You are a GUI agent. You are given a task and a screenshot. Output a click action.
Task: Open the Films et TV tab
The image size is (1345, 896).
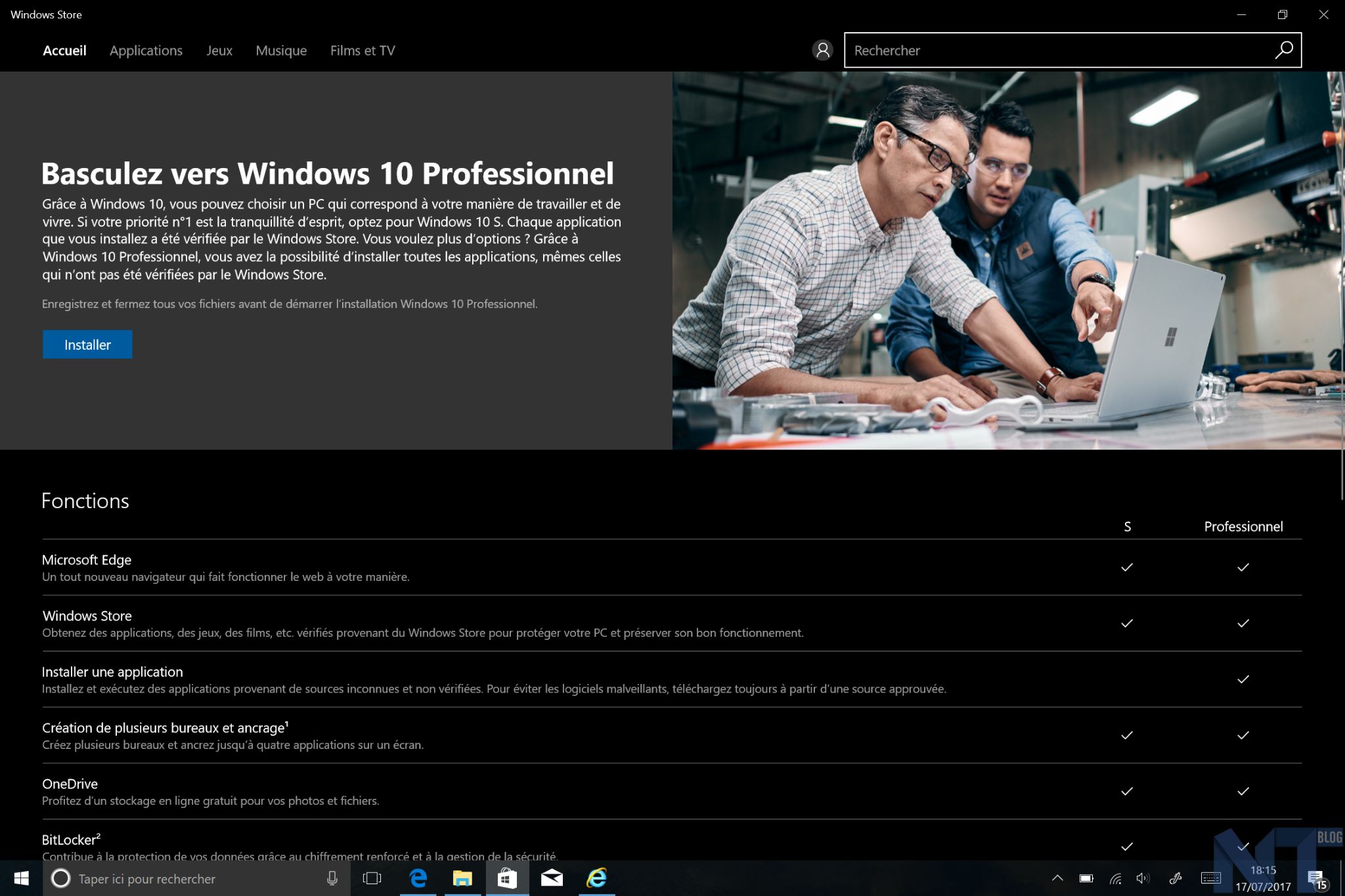coord(363,51)
